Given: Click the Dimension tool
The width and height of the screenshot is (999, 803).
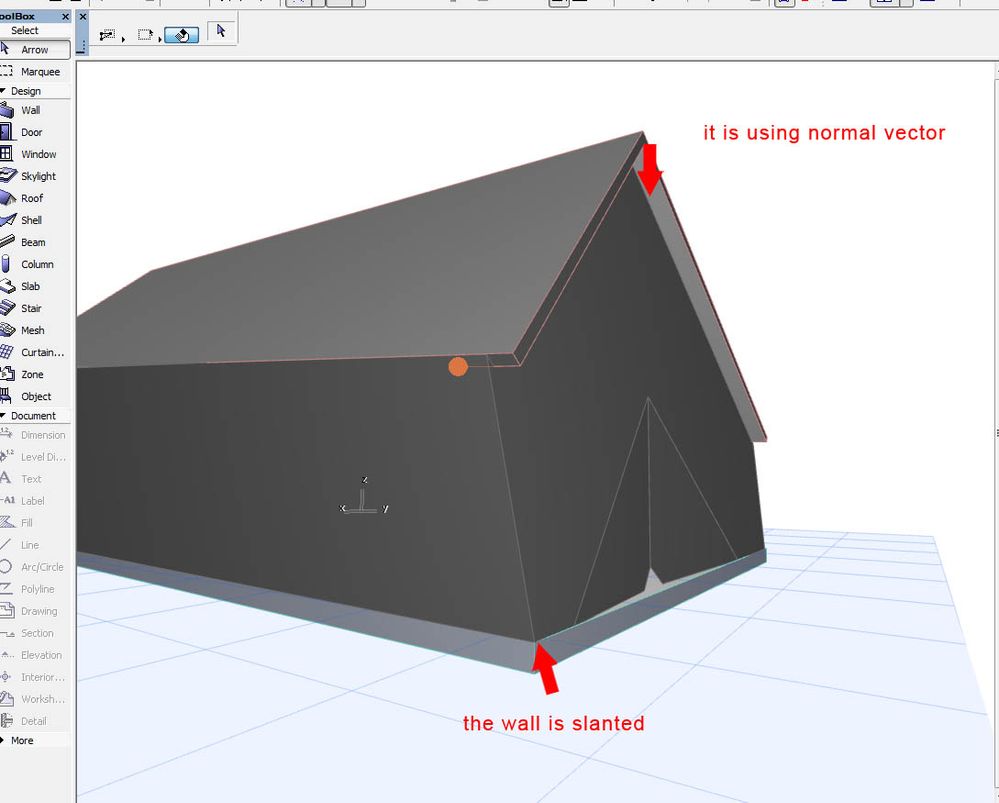Looking at the screenshot, I should (x=34, y=435).
